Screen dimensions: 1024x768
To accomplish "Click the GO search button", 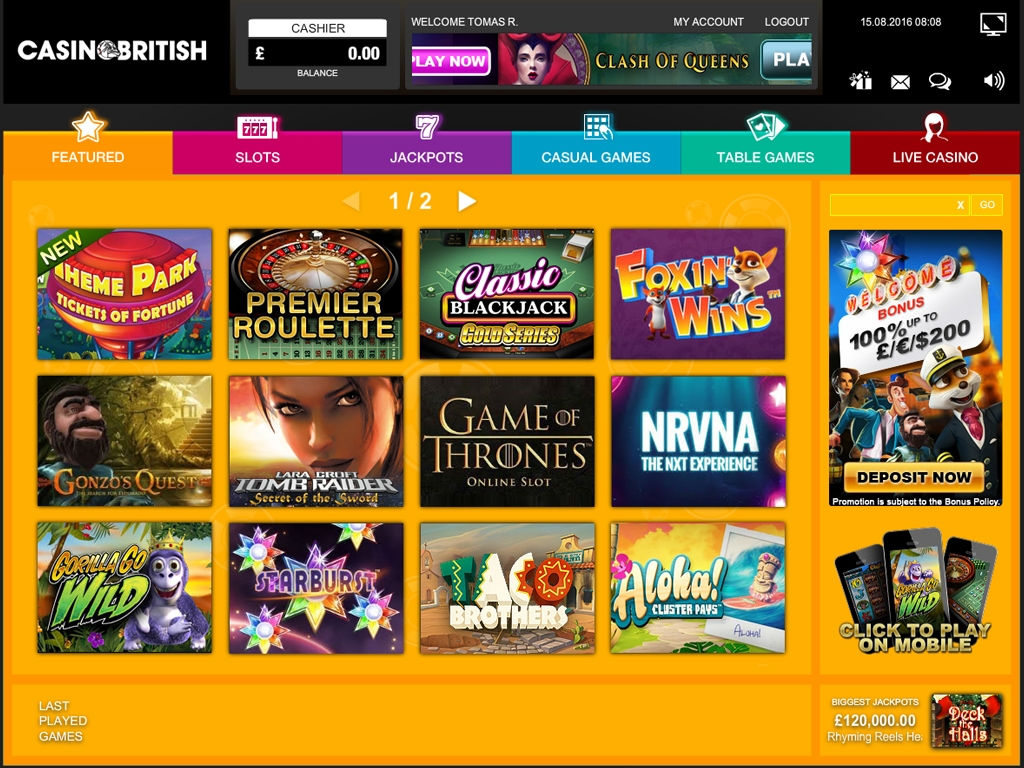I will [x=987, y=205].
